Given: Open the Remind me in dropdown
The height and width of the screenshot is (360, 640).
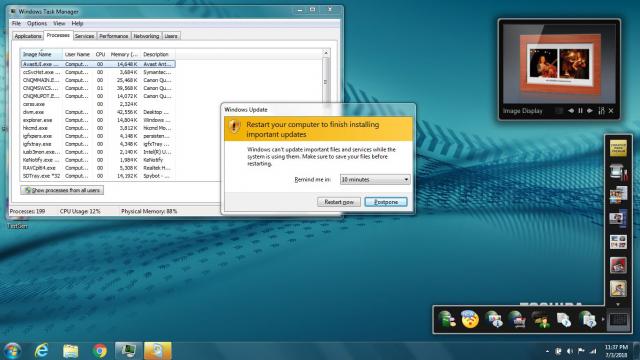Looking at the screenshot, I should (x=375, y=180).
